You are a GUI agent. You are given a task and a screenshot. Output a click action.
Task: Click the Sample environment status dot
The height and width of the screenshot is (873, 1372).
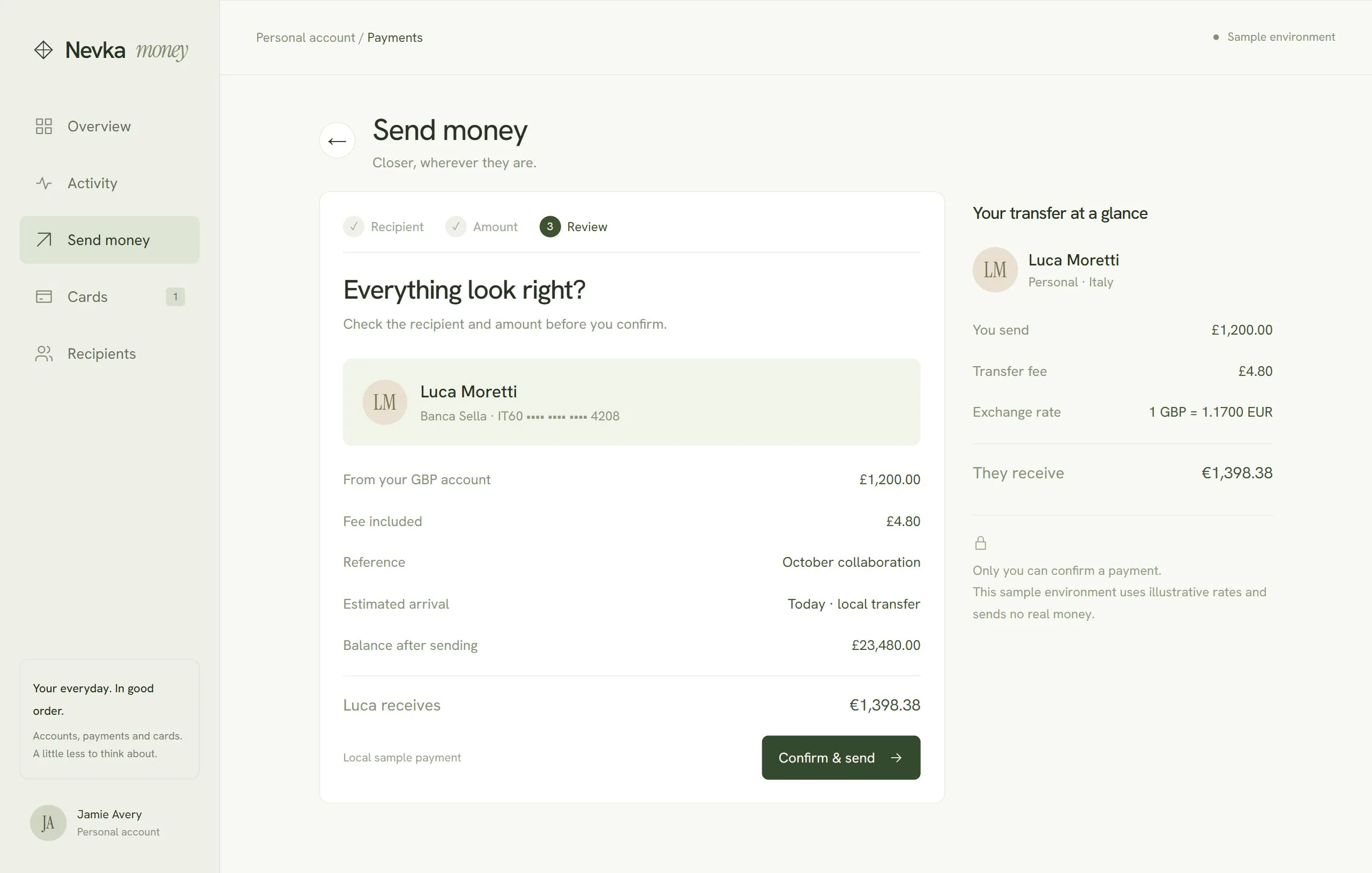coord(1216,37)
